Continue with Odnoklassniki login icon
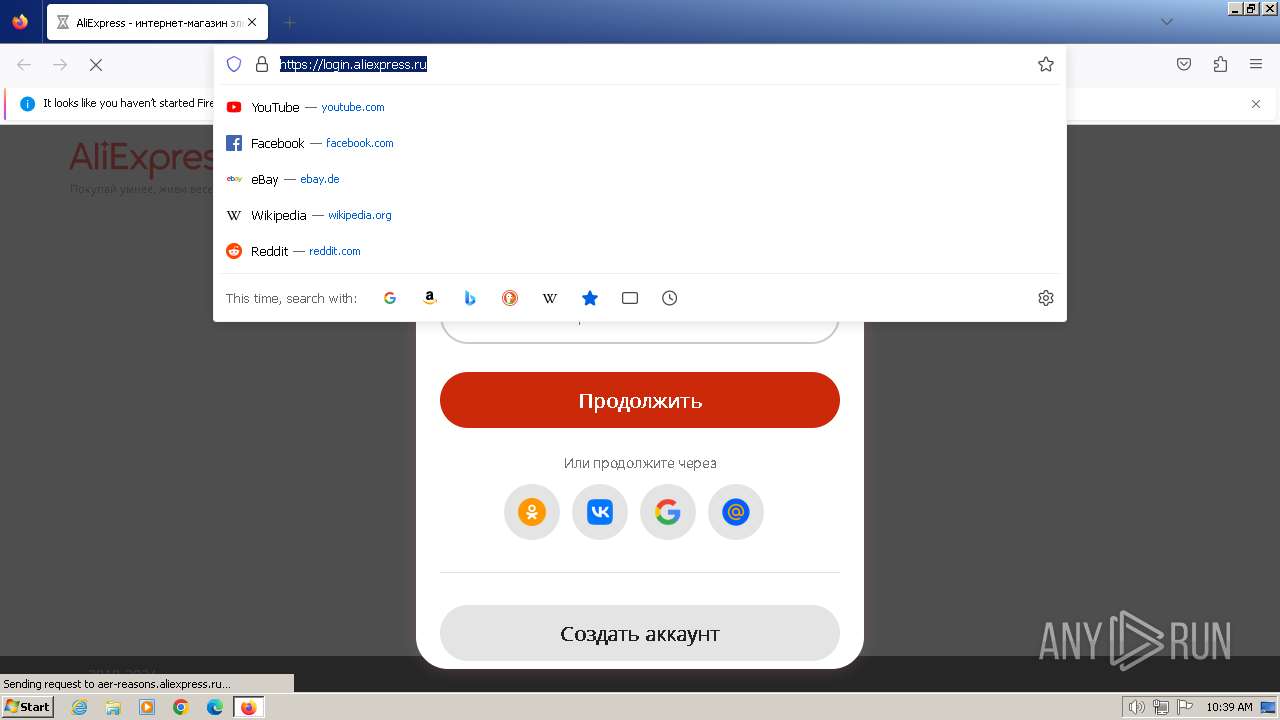Viewport: 1280px width, 720px height. (532, 512)
